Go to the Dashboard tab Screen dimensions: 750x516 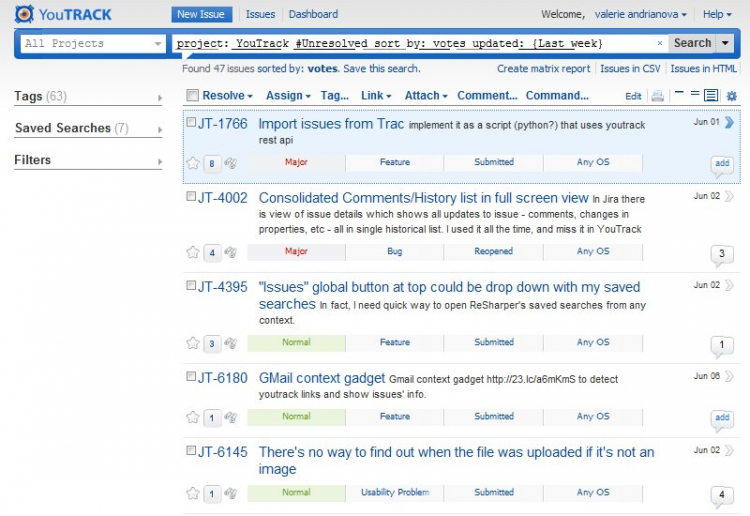313,14
